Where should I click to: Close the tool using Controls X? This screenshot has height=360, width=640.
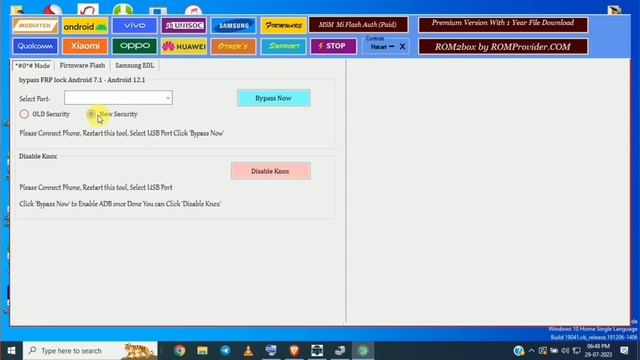coord(402,47)
